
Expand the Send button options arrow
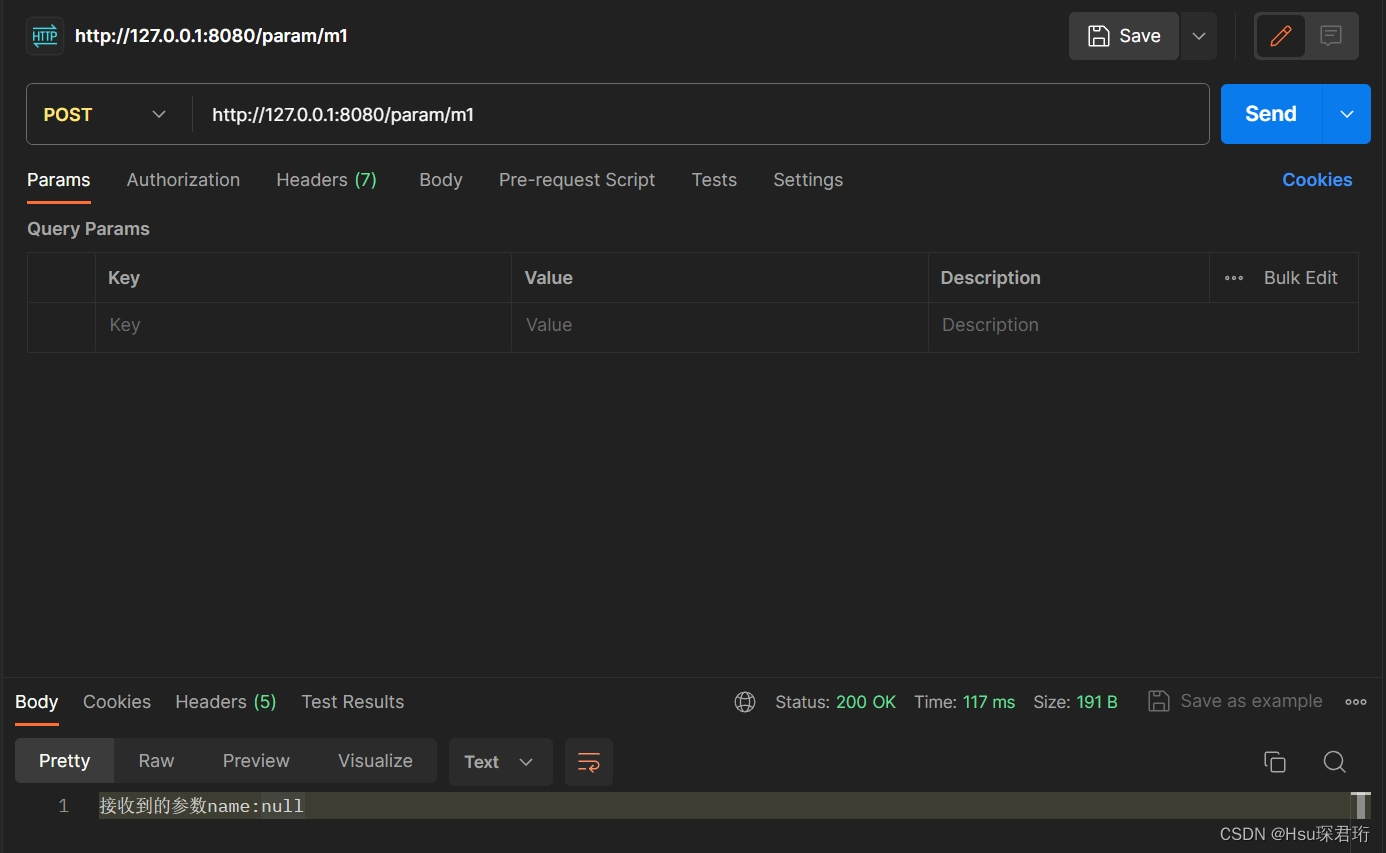click(x=1347, y=114)
